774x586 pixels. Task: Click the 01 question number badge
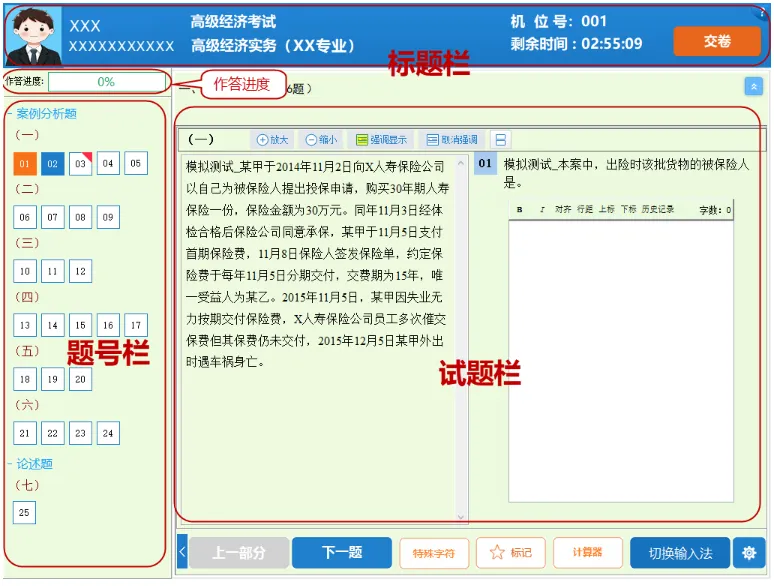click(x=485, y=163)
